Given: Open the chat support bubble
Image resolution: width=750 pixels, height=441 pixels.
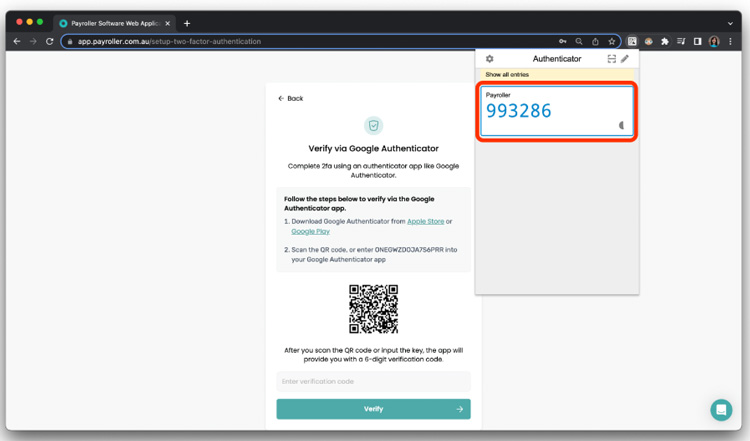Looking at the screenshot, I should 721,410.
